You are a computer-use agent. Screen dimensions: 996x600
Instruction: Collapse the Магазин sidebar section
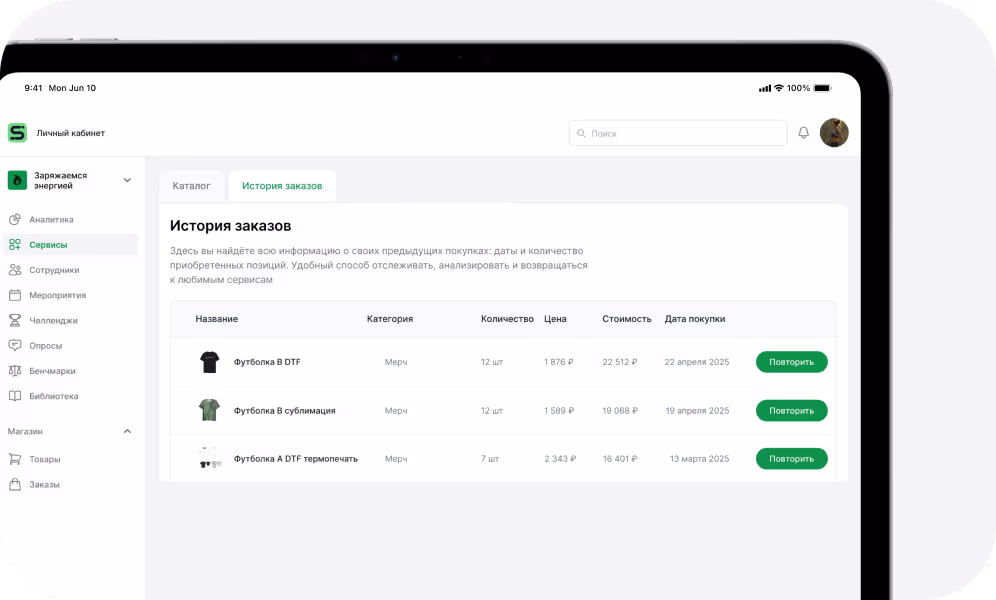tap(127, 431)
